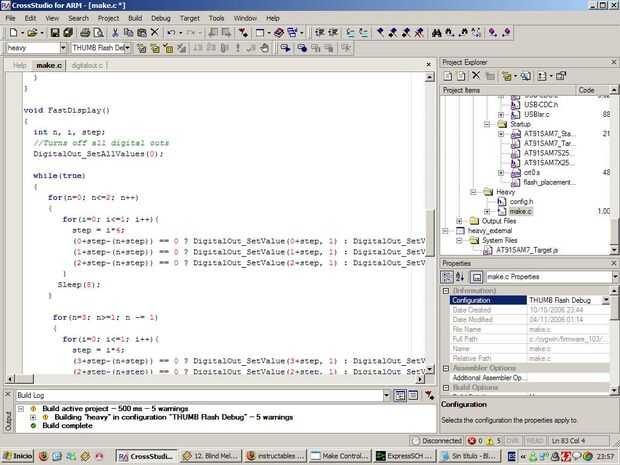Collapse the Heavy folder in project tree

(473, 191)
